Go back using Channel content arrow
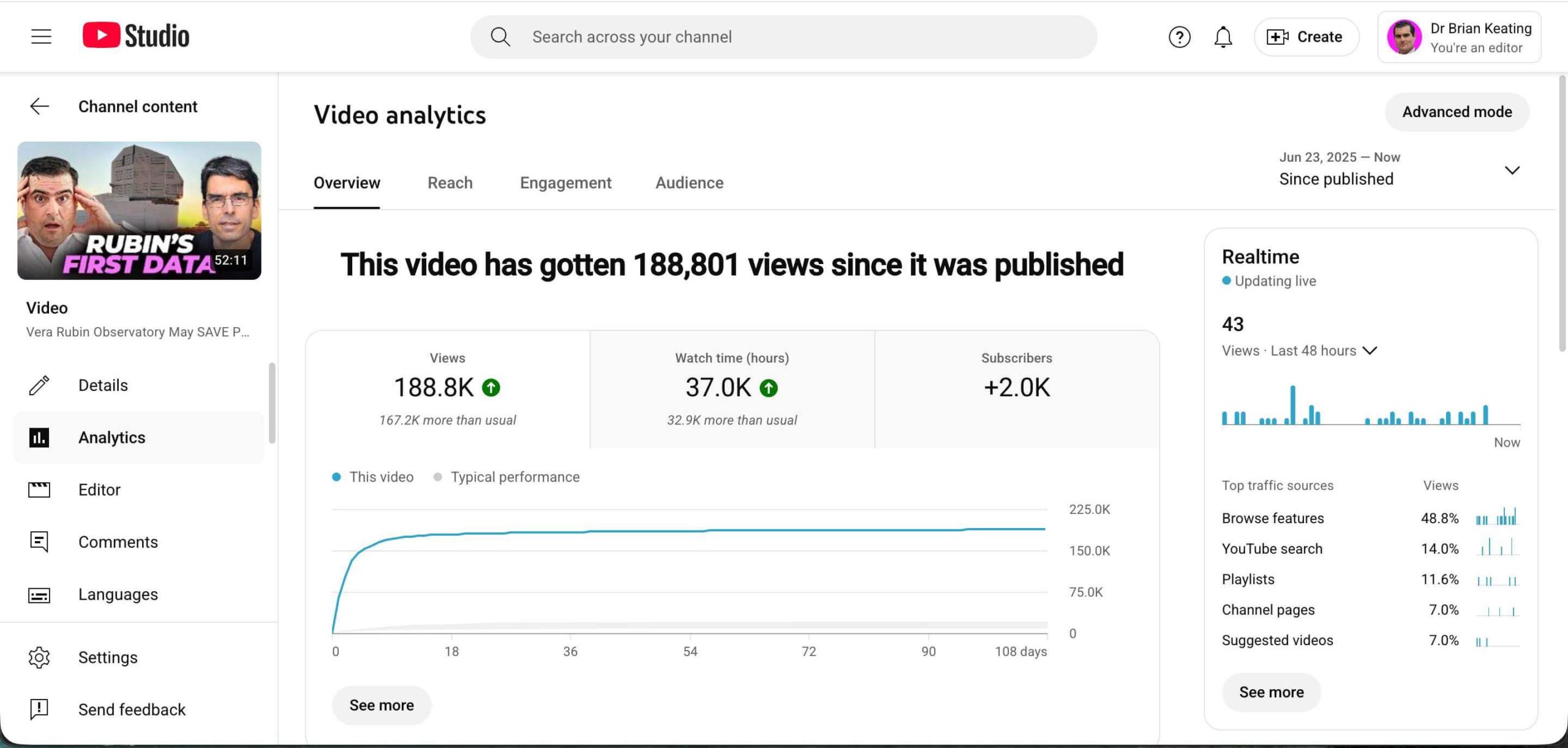The width and height of the screenshot is (1568, 748). [x=40, y=107]
